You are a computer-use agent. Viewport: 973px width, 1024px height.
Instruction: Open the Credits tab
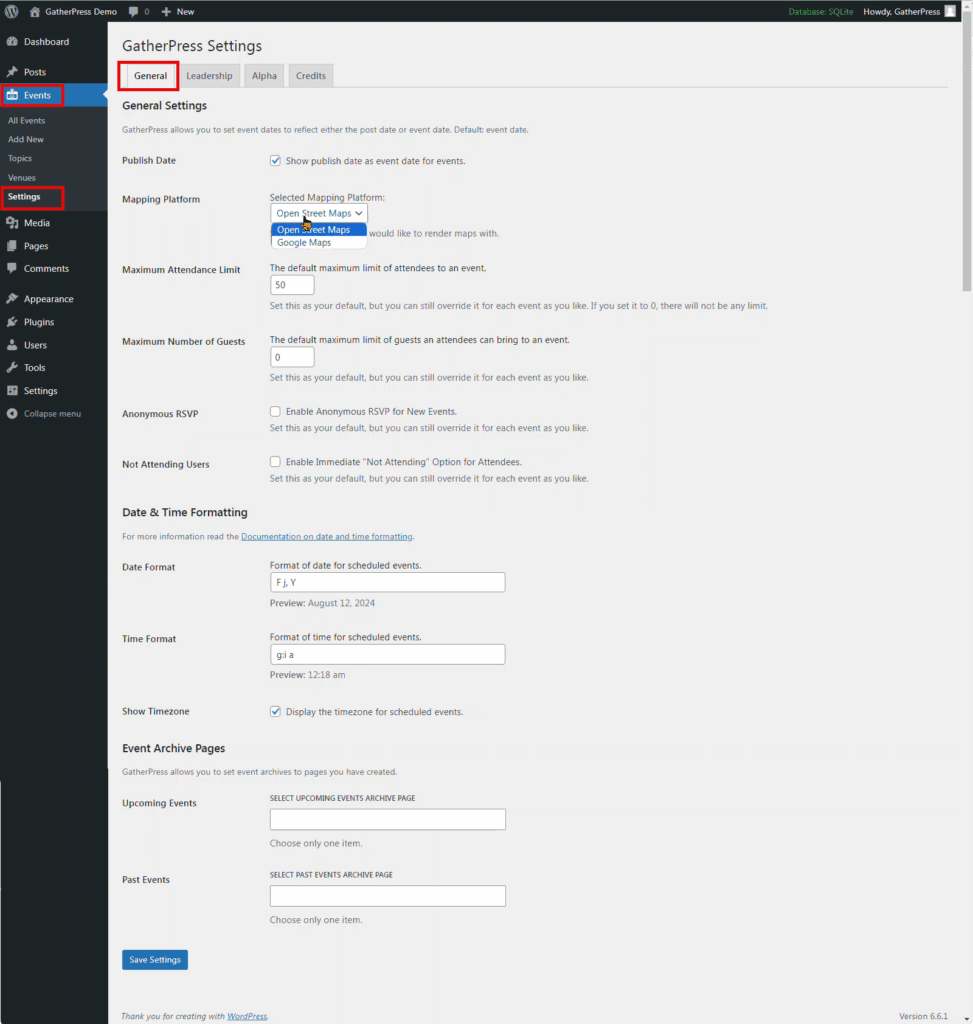click(310, 76)
